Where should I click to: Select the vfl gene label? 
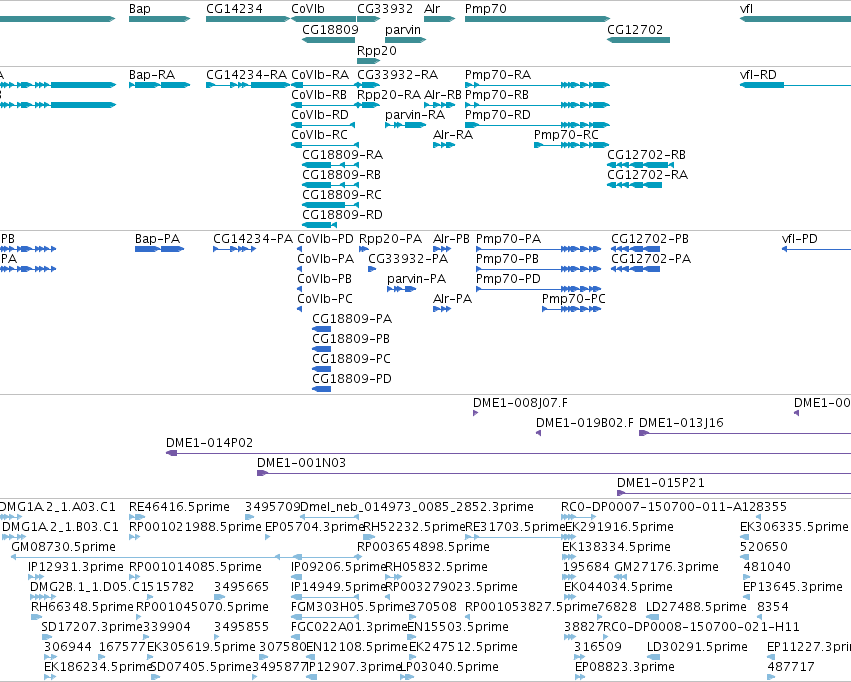click(x=746, y=9)
